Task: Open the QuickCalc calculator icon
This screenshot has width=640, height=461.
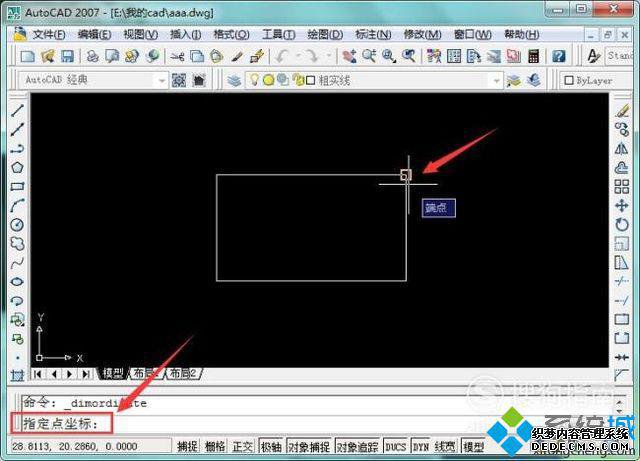Action: (x=533, y=56)
